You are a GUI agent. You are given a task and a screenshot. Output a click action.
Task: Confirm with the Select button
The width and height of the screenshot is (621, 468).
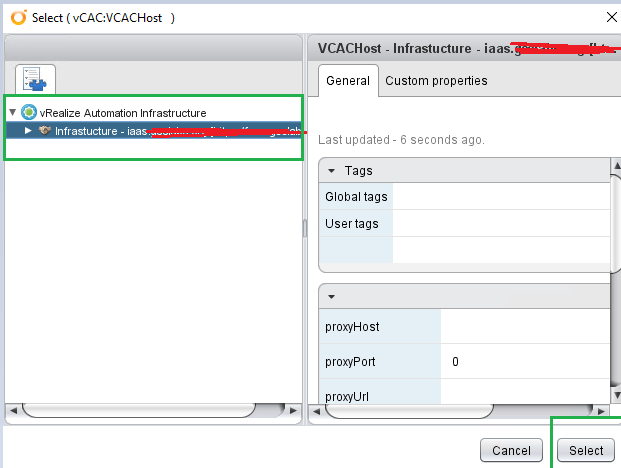click(586, 450)
